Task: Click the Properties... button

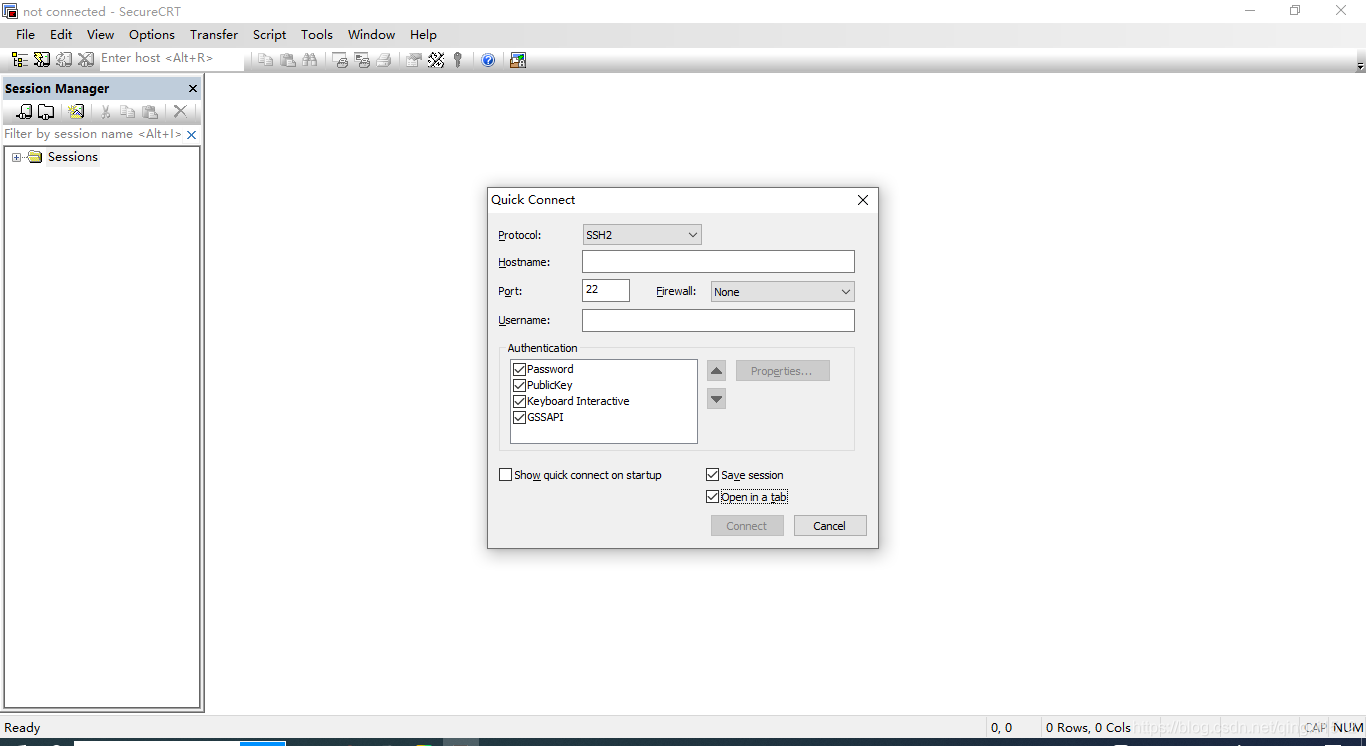Action: (x=783, y=371)
